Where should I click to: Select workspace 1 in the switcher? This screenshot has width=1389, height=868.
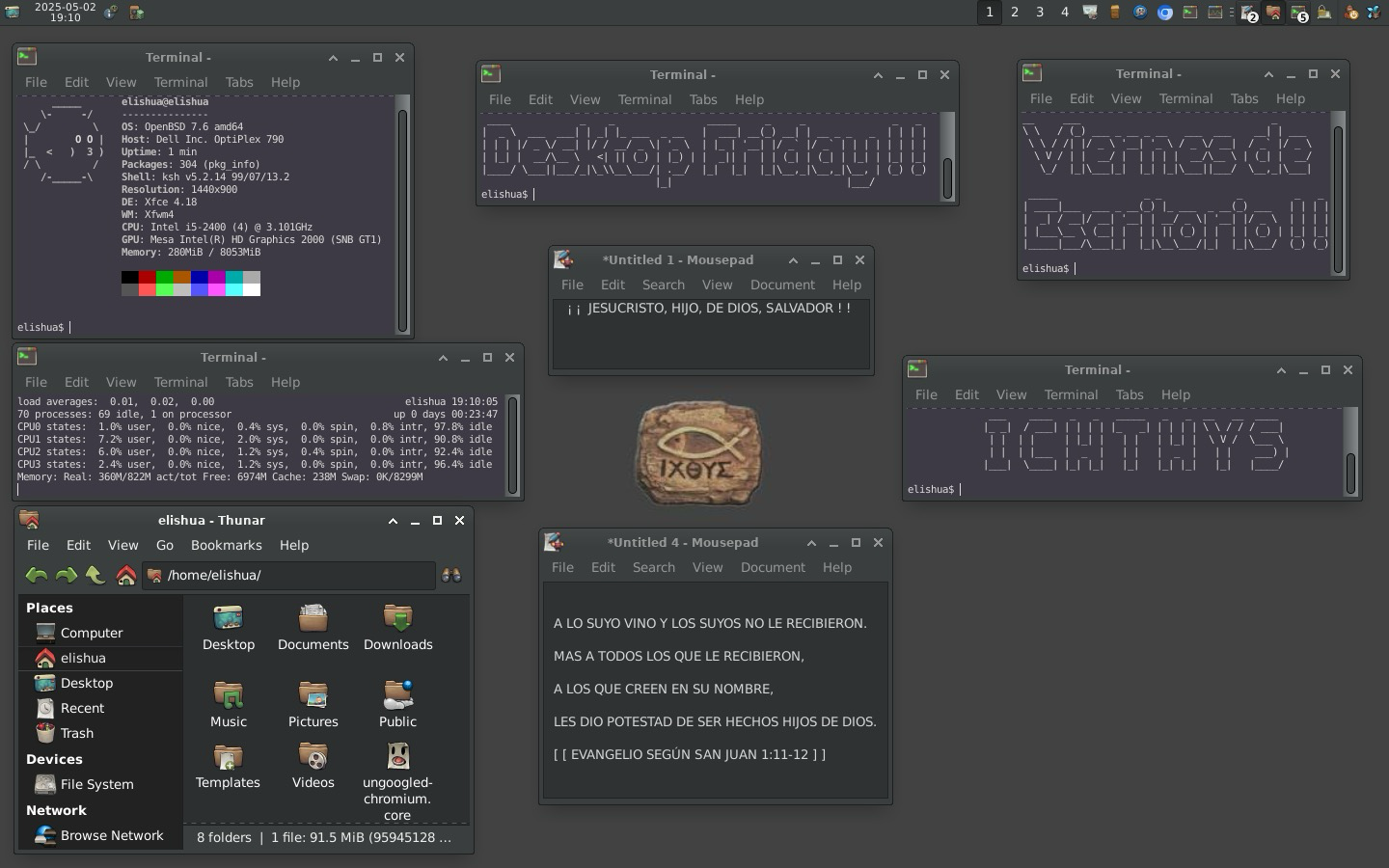(x=990, y=13)
